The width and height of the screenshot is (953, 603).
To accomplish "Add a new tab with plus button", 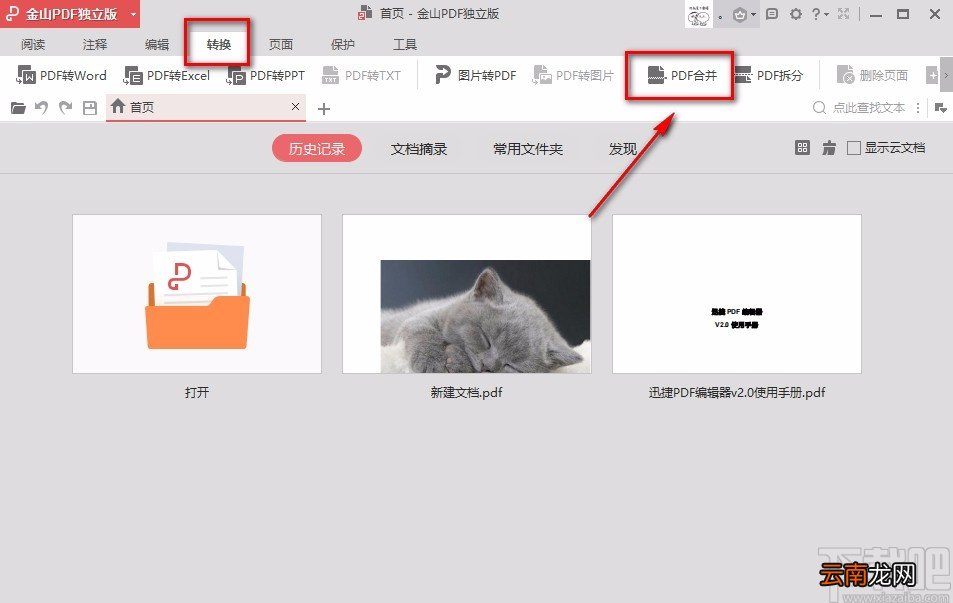I will point(324,109).
